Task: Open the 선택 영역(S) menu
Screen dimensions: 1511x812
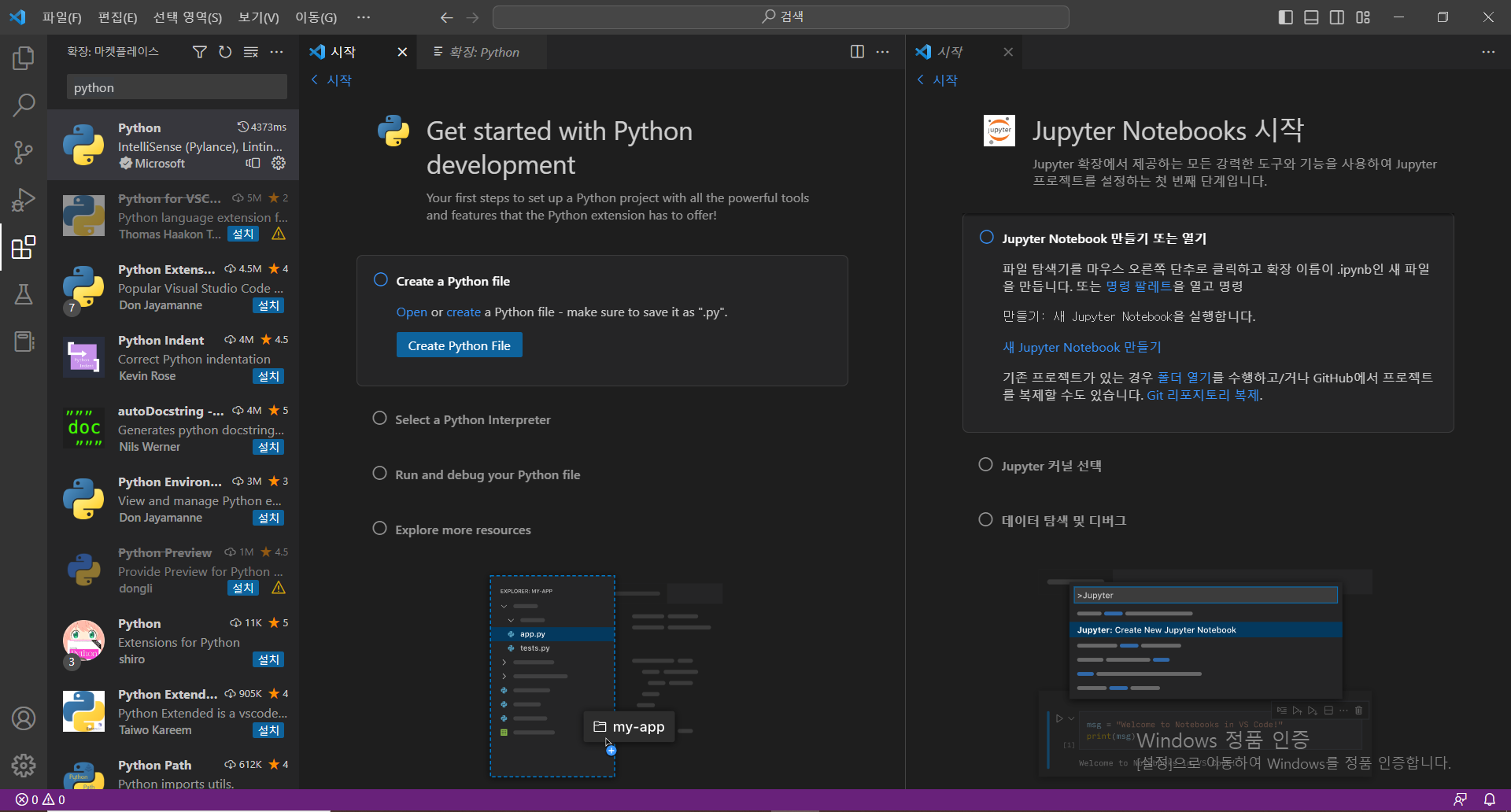Action: [x=187, y=17]
